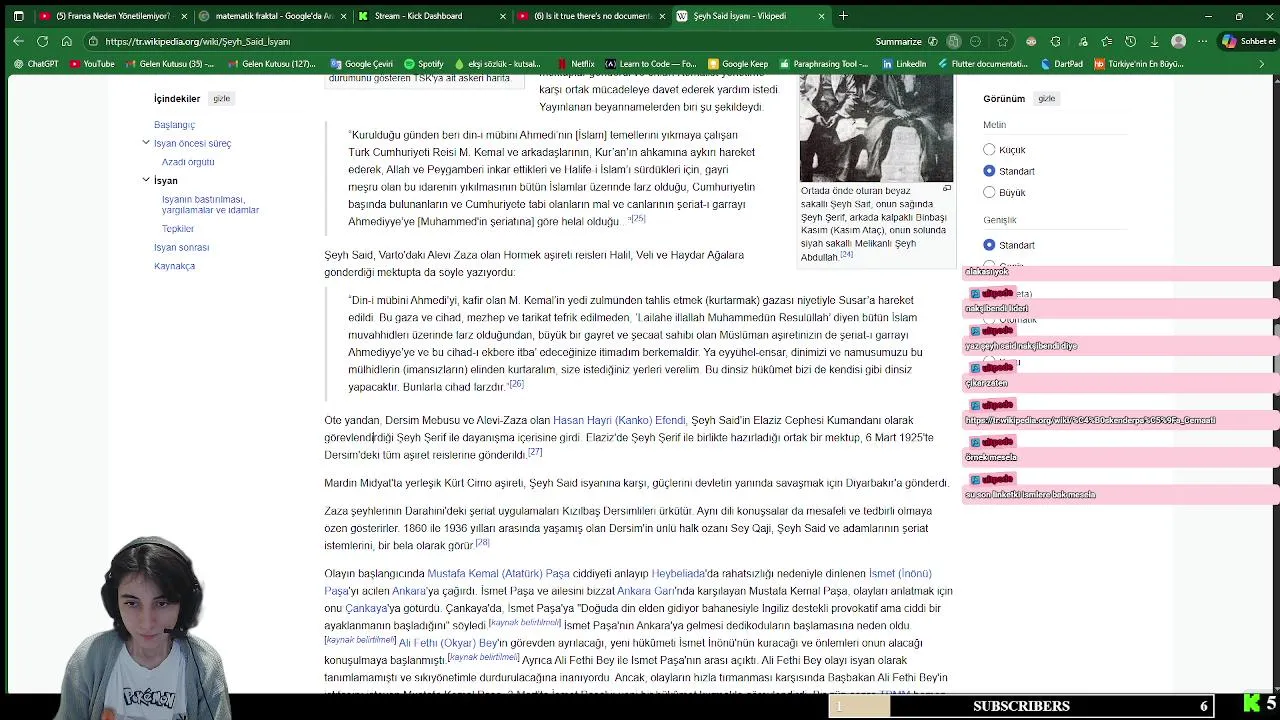Click the rebellion photograph thumbnail
Viewport: 1280px width, 720px height.
pyautogui.click(x=876, y=128)
